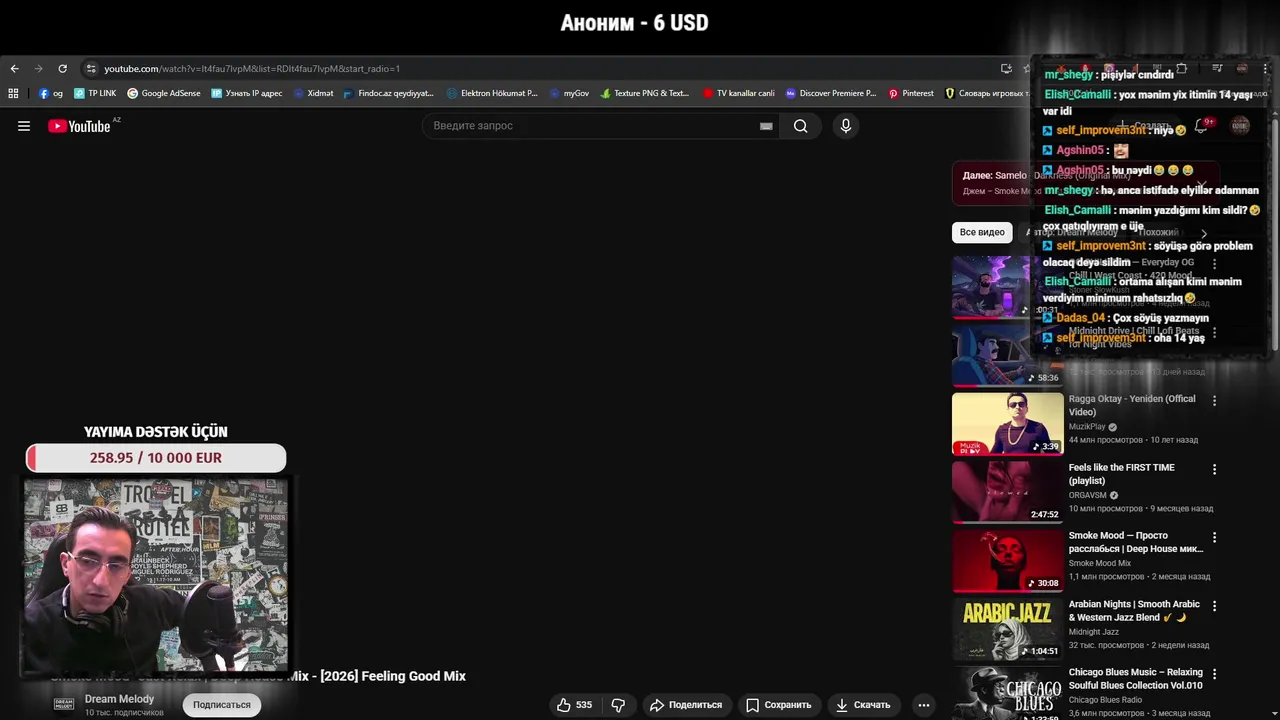Open the Midnight Jazz channel link
1280x720 pixels.
pyautogui.click(x=1094, y=632)
